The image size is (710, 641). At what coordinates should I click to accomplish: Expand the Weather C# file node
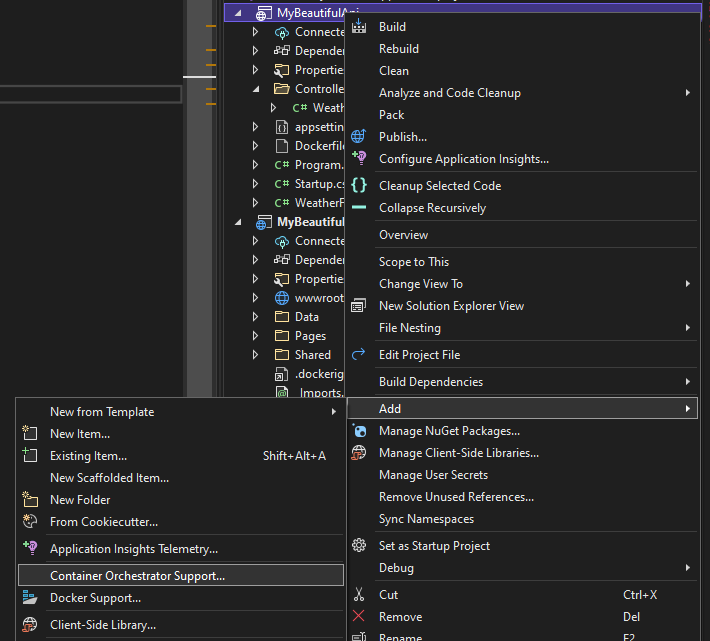[x=273, y=108]
